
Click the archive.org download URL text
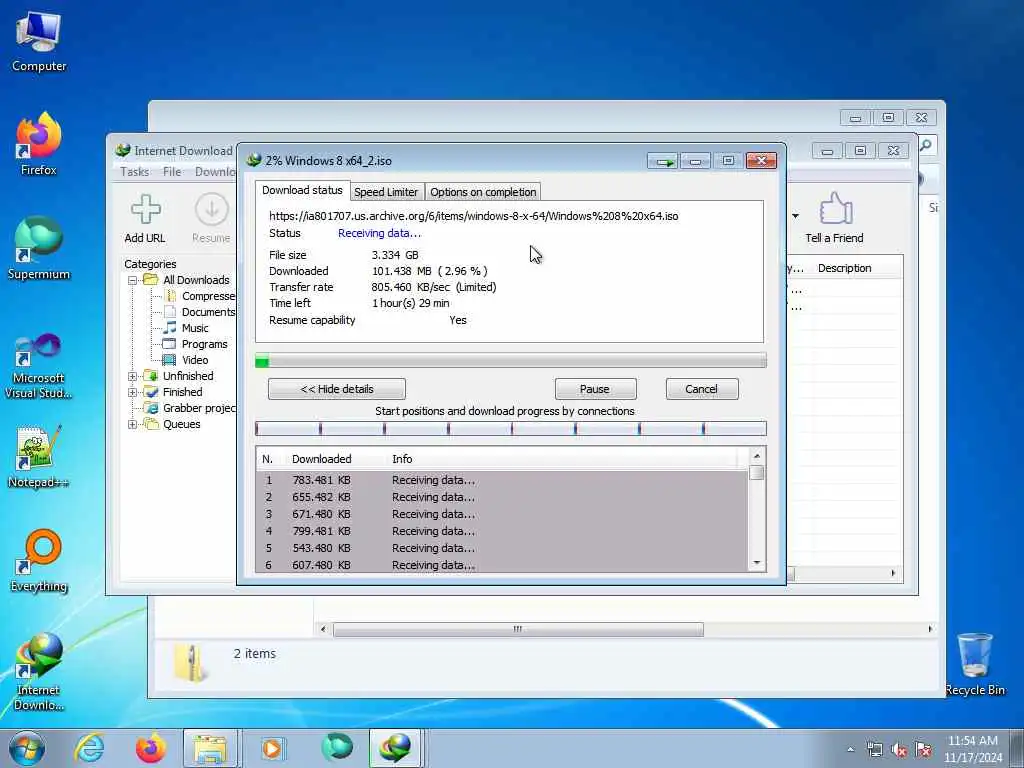473,216
